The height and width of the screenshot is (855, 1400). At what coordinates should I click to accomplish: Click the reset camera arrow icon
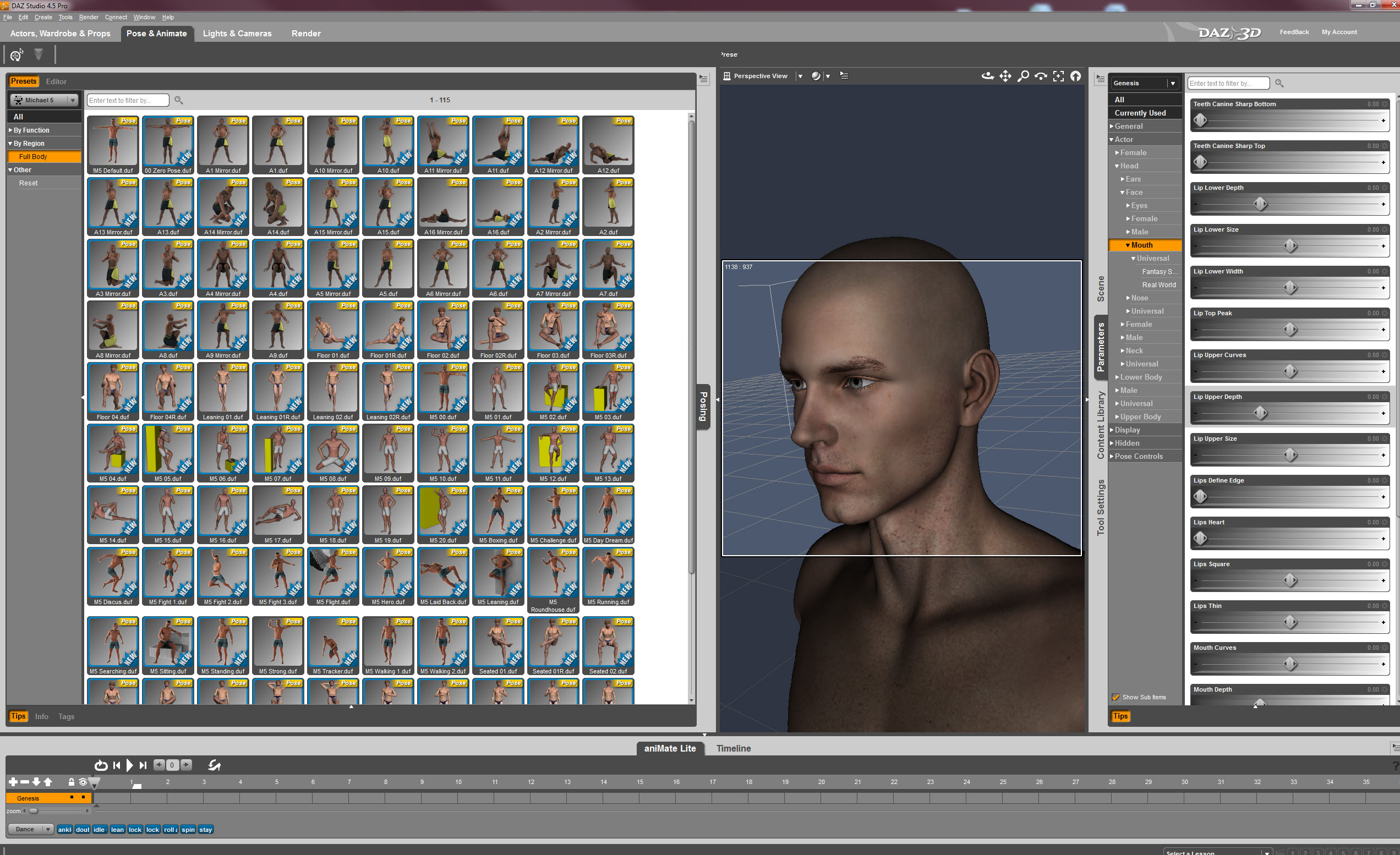1075,76
